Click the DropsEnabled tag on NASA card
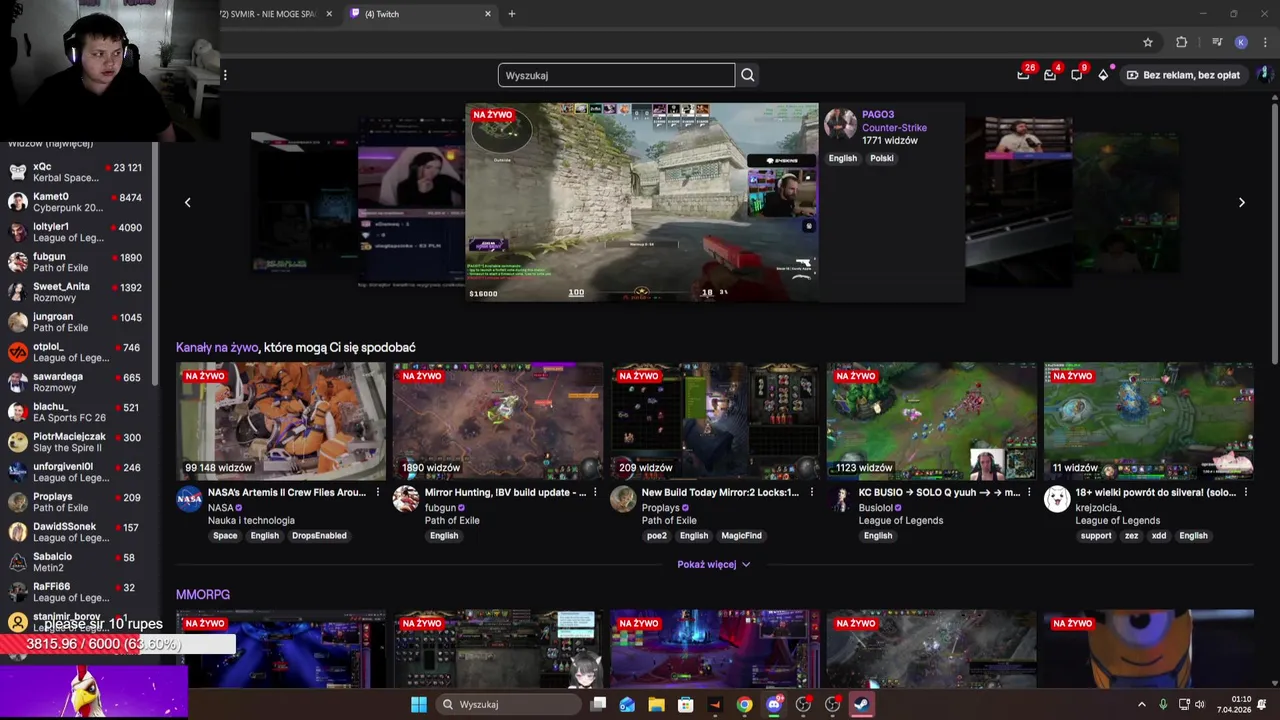This screenshot has height=720, width=1280. (319, 535)
